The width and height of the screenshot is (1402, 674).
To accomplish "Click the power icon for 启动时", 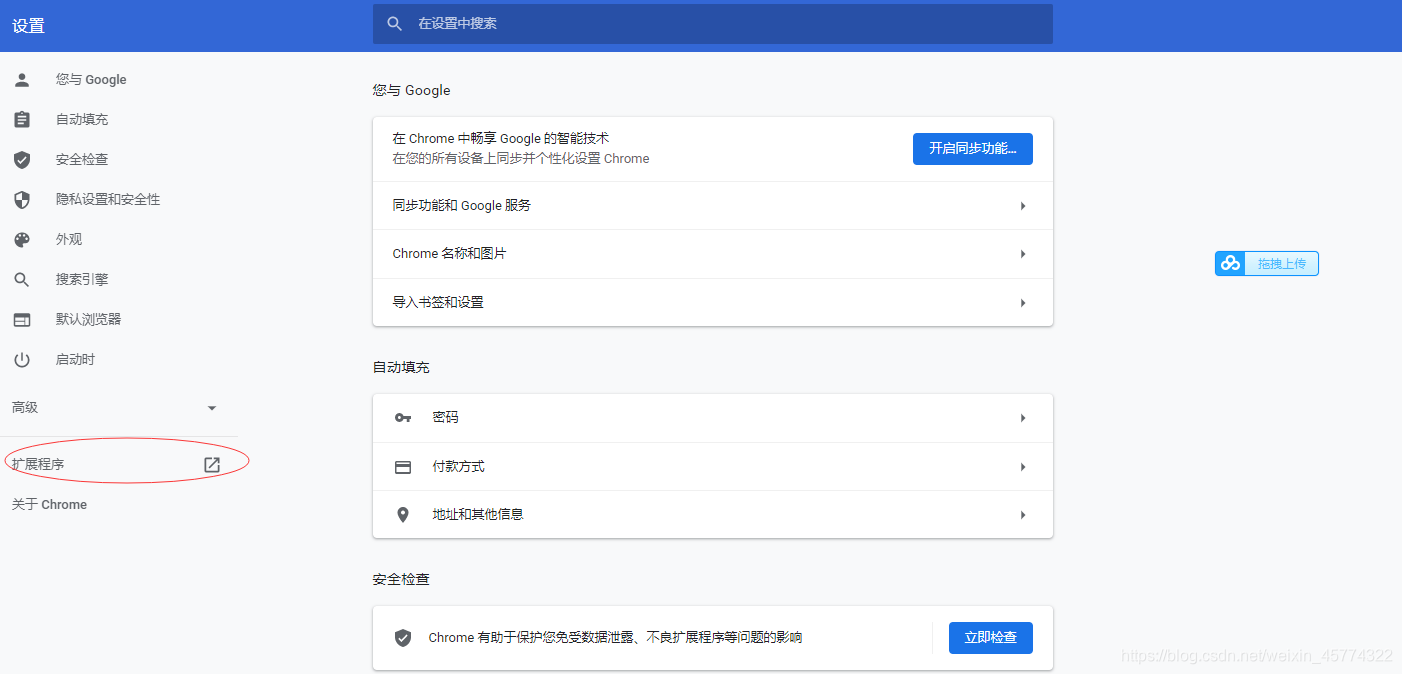I will (x=22, y=360).
